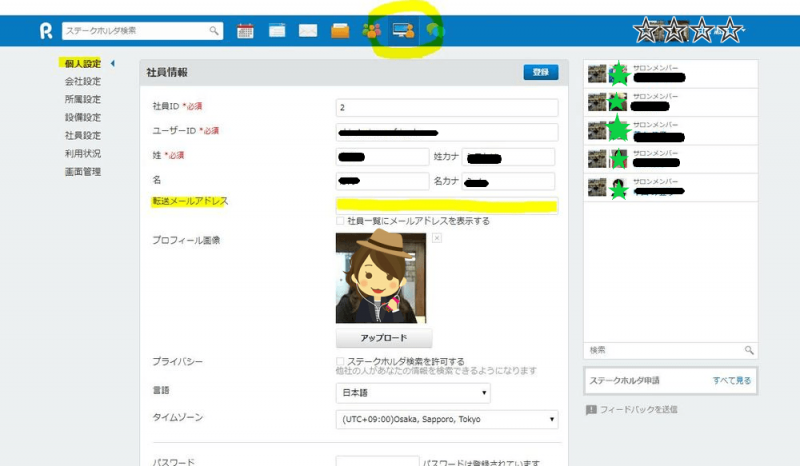This screenshot has width=800, height=466.
Task: Open the orange folder icon
Action: (x=340, y=31)
